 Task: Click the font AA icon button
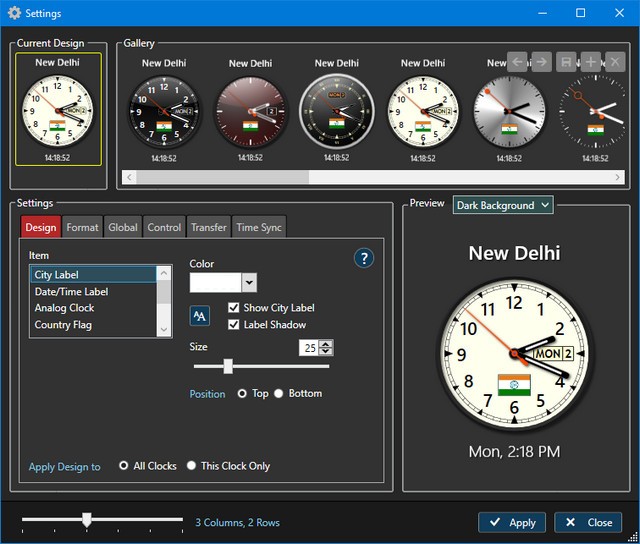tap(200, 316)
